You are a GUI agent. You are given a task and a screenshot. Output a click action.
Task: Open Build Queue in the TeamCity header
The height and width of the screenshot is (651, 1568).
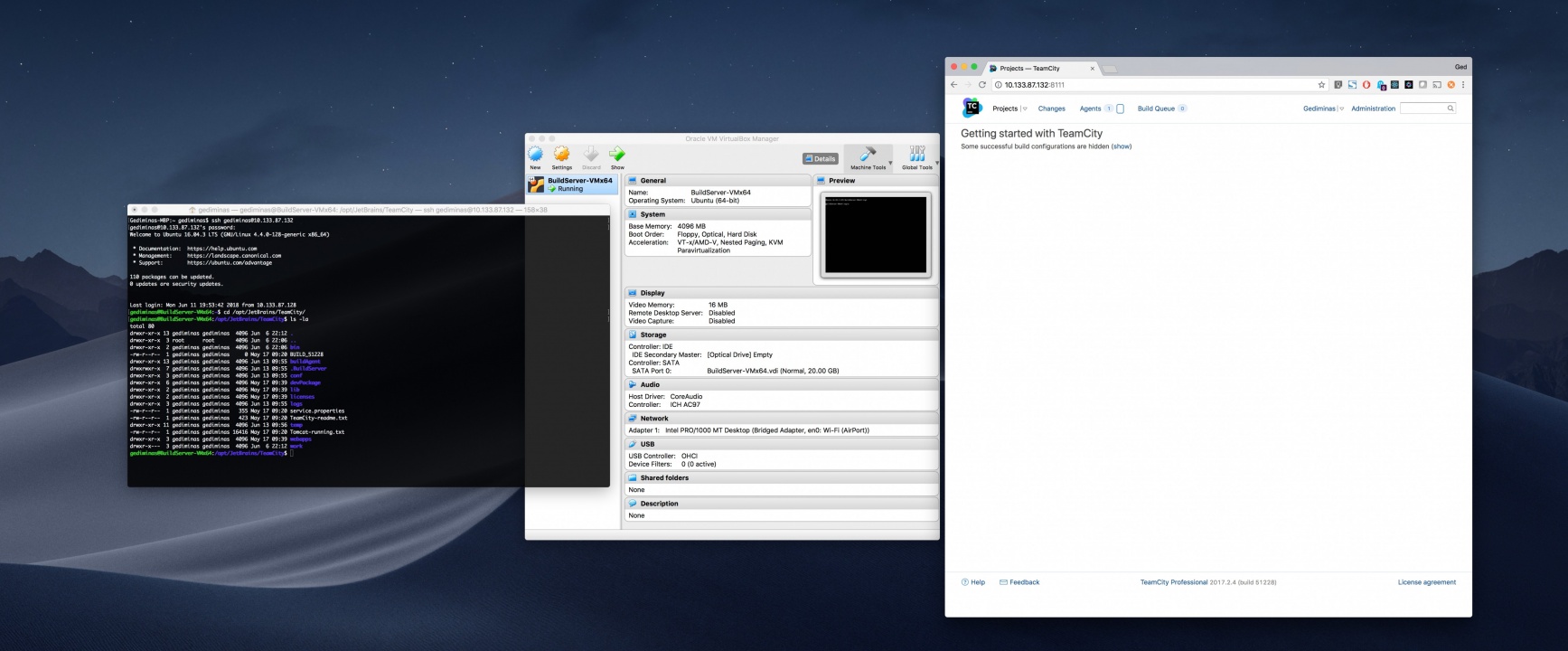click(x=1156, y=108)
